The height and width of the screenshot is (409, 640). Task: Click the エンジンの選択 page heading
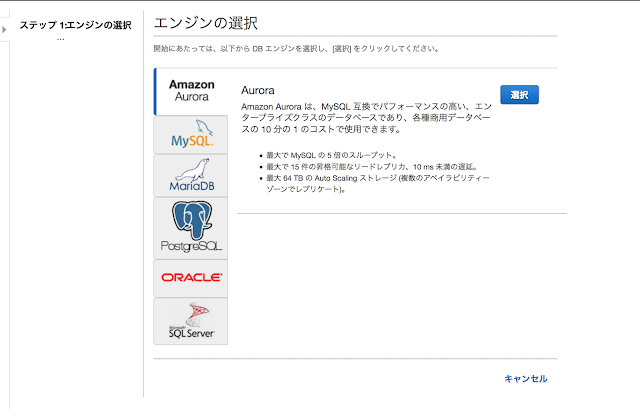206,23
